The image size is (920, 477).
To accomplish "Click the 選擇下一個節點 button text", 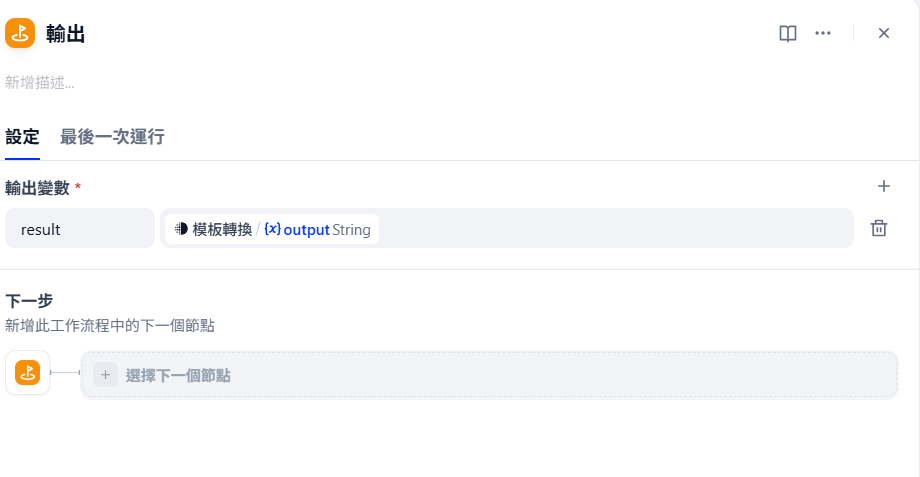I will pyautogui.click(x=178, y=375).
